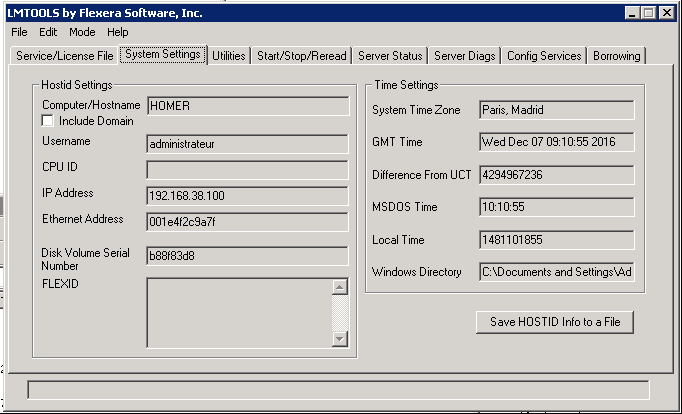Open the Edit menu
This screenshot has height=414, width=682.
pyautogui.click(x=48, y=32)
